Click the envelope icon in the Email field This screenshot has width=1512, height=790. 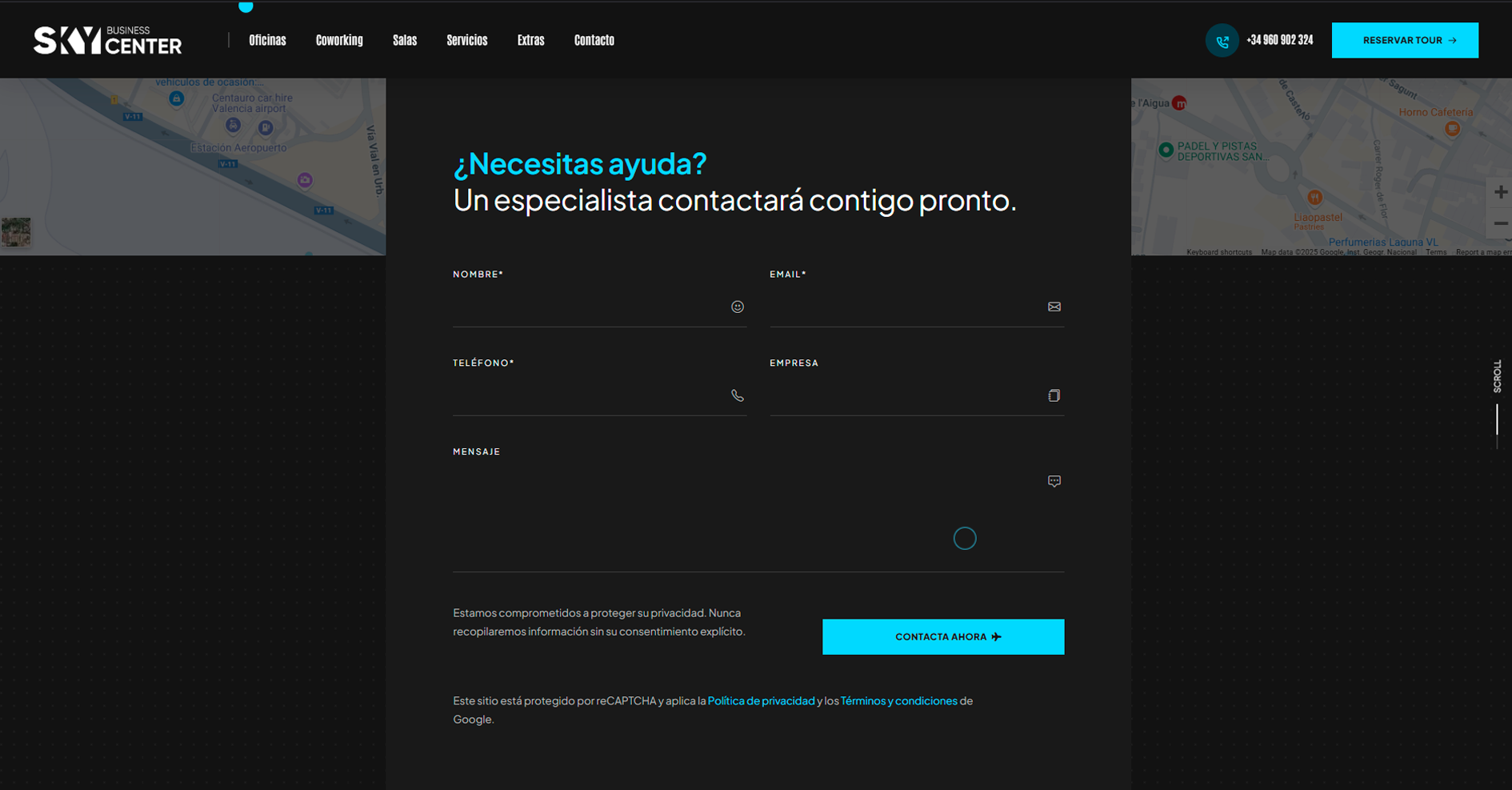(1054, 307)
